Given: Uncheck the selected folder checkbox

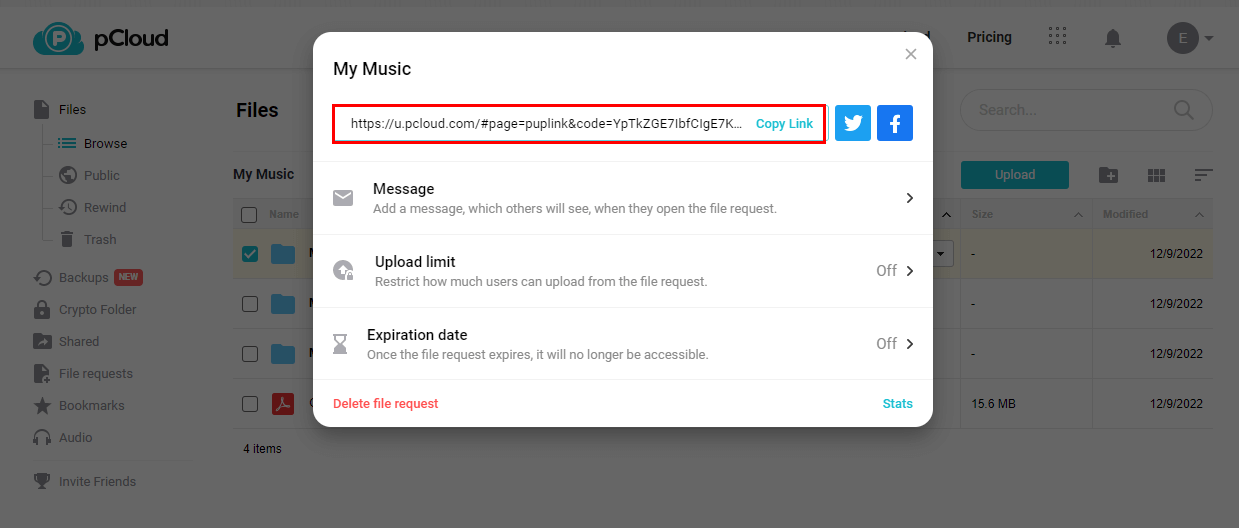Looking at the screenshot, I should (x=250, y=254).
